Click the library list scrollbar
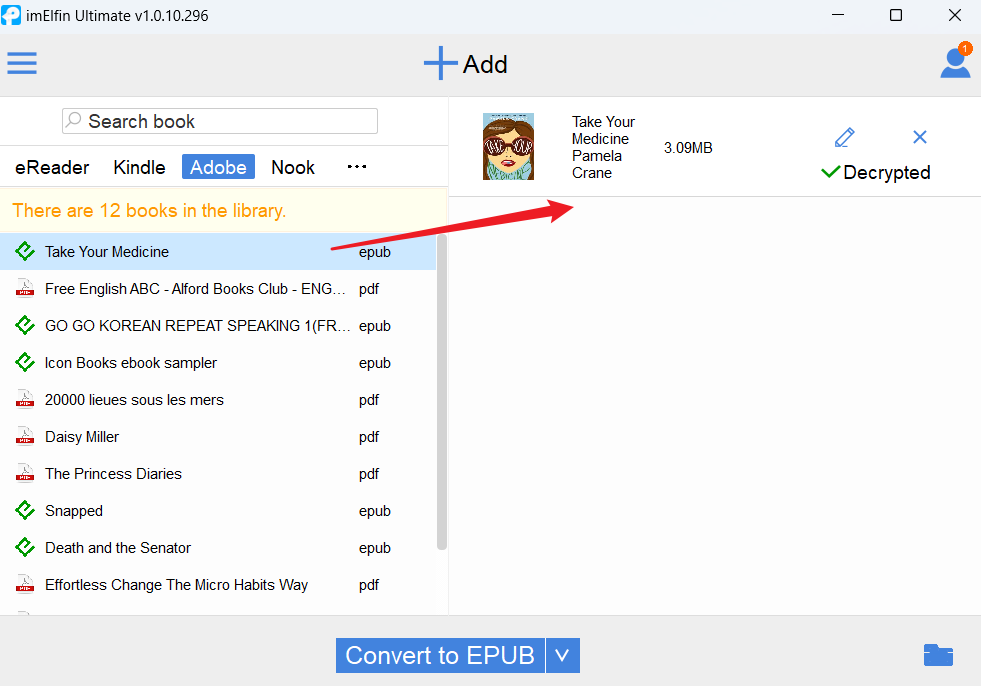This screenshot has height=686, width=981. [442, 392]
